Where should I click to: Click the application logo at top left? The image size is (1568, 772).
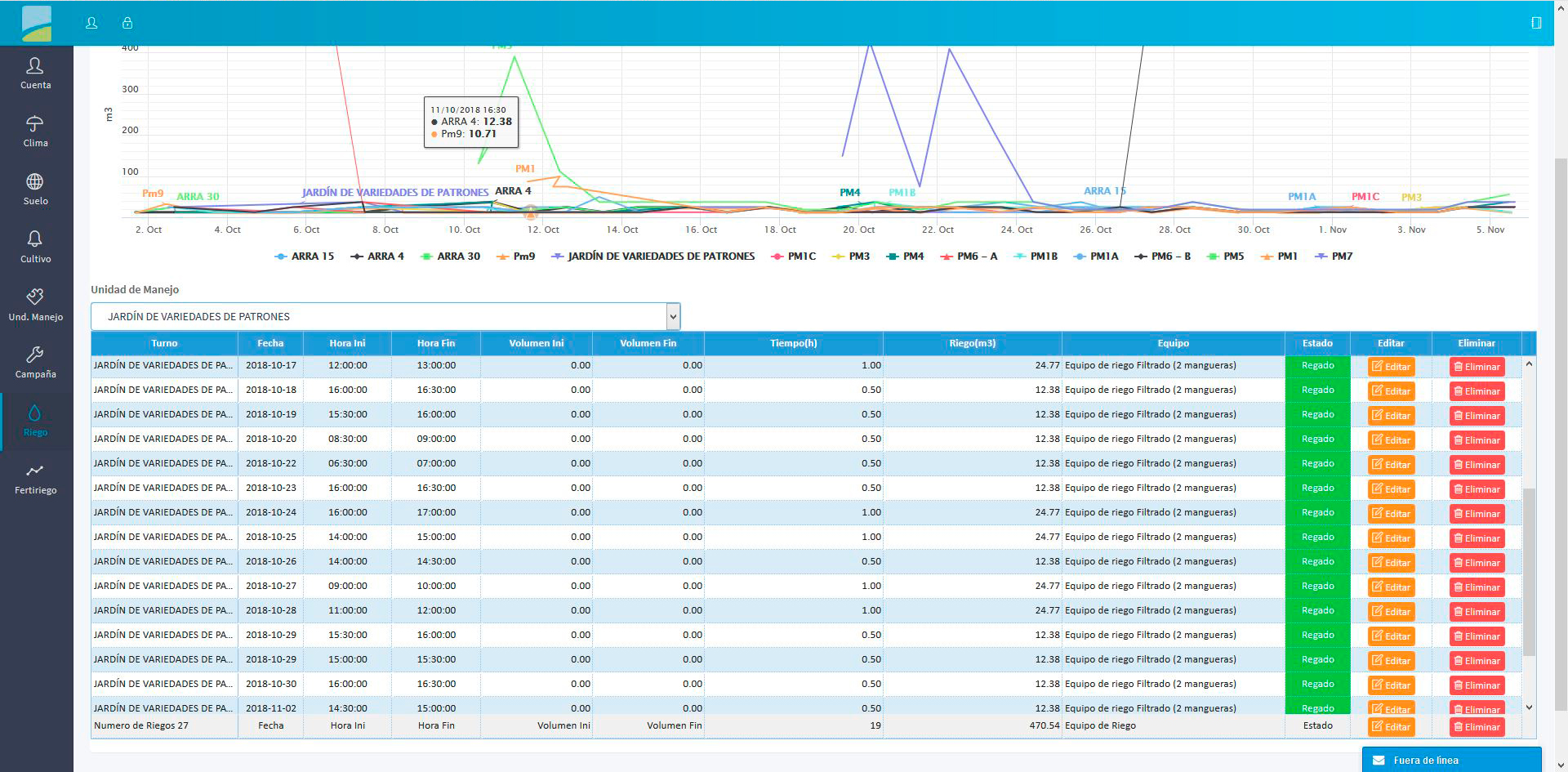pyautogui.click(x=36, y=23)
